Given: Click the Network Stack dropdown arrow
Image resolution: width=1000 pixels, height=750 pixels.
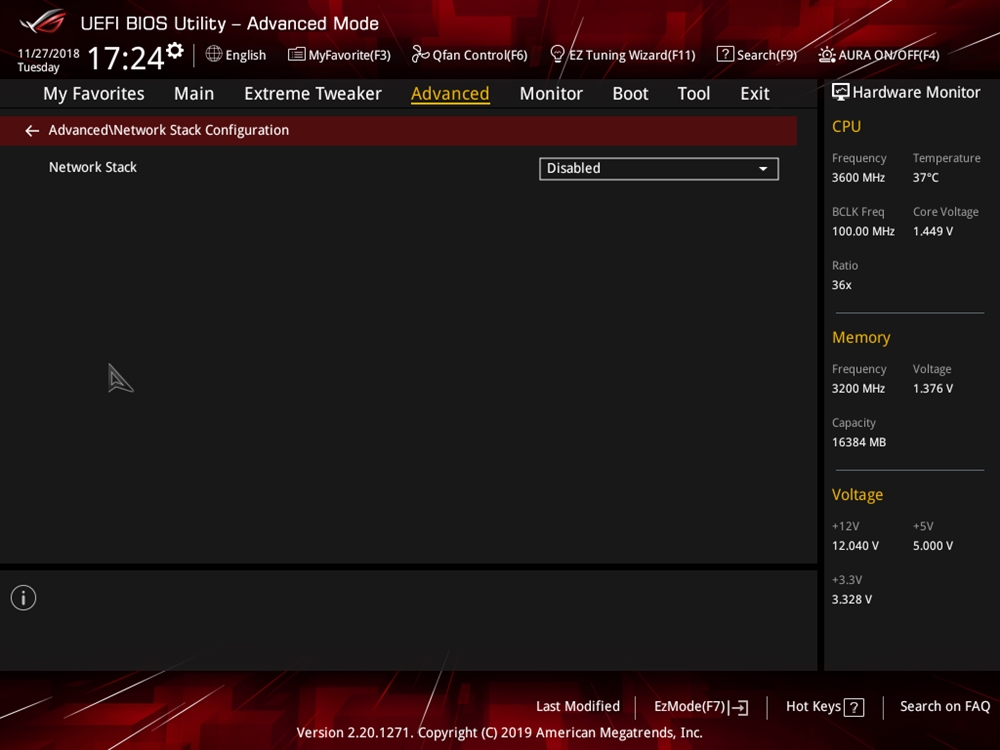Looking at the screenshot, I should pos(763,169).
